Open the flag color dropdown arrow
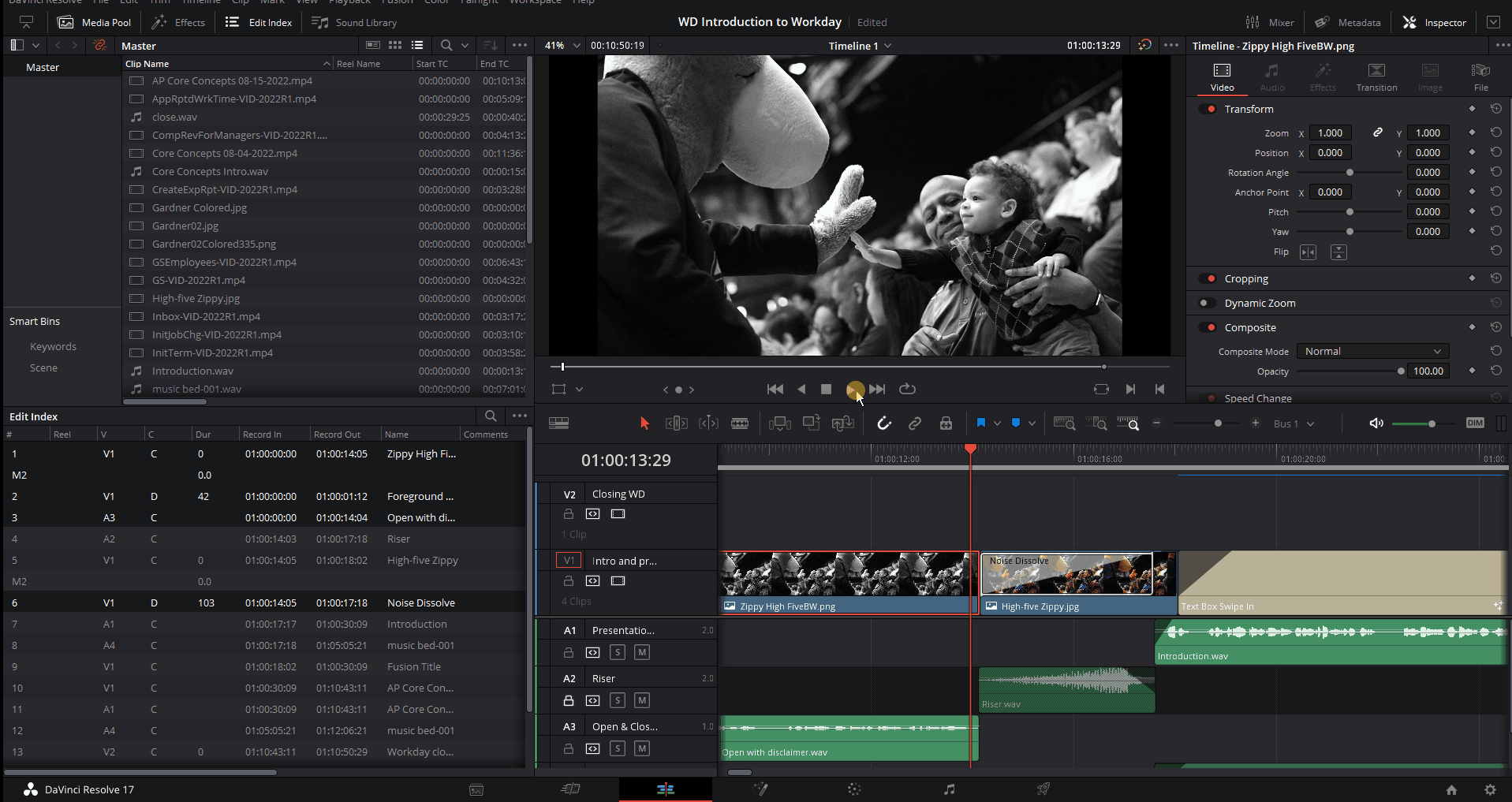Screen dimensions: 1512x802 tap(997, 423)
